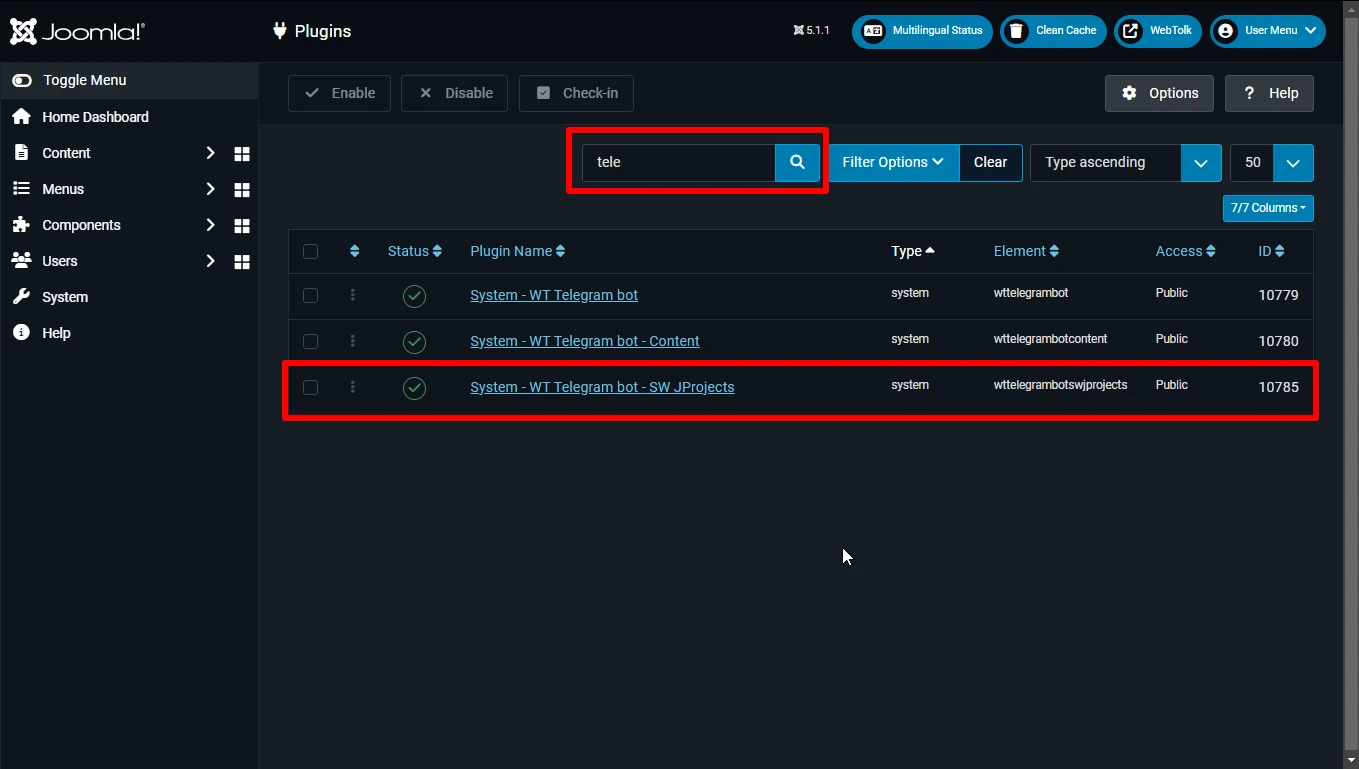The image size is (1359, 769).
Task: Check the select-all checkbox in header
Action: 310,251
